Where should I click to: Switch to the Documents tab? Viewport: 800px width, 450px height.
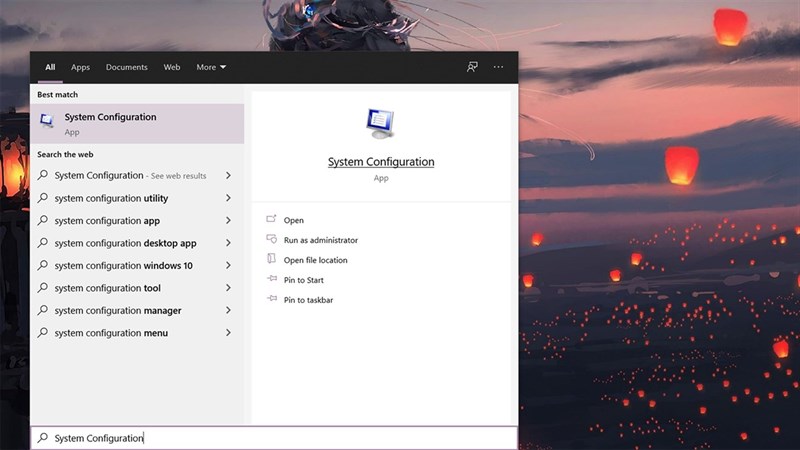[127, 67]
